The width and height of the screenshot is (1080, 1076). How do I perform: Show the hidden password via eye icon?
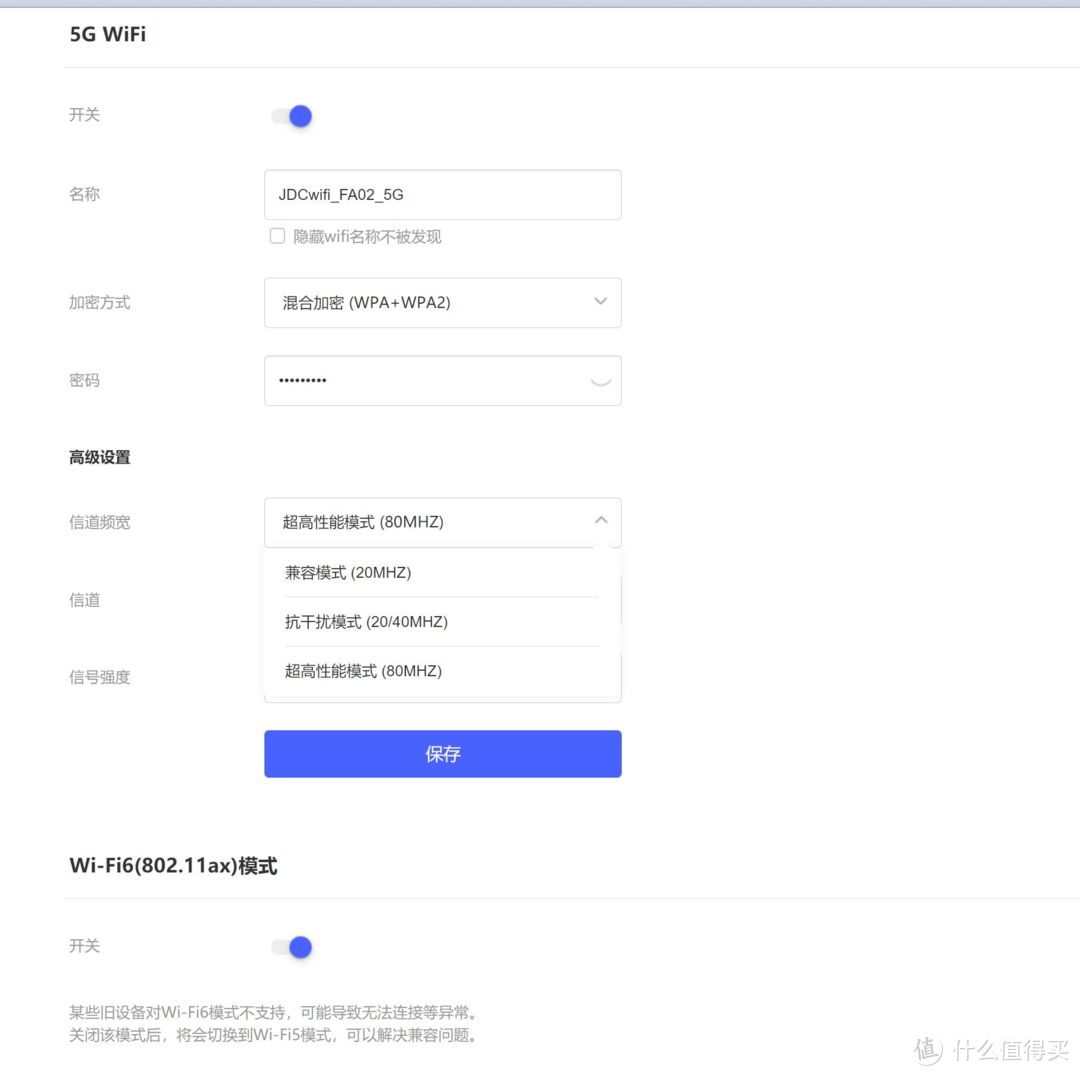[x=599, y=380]
